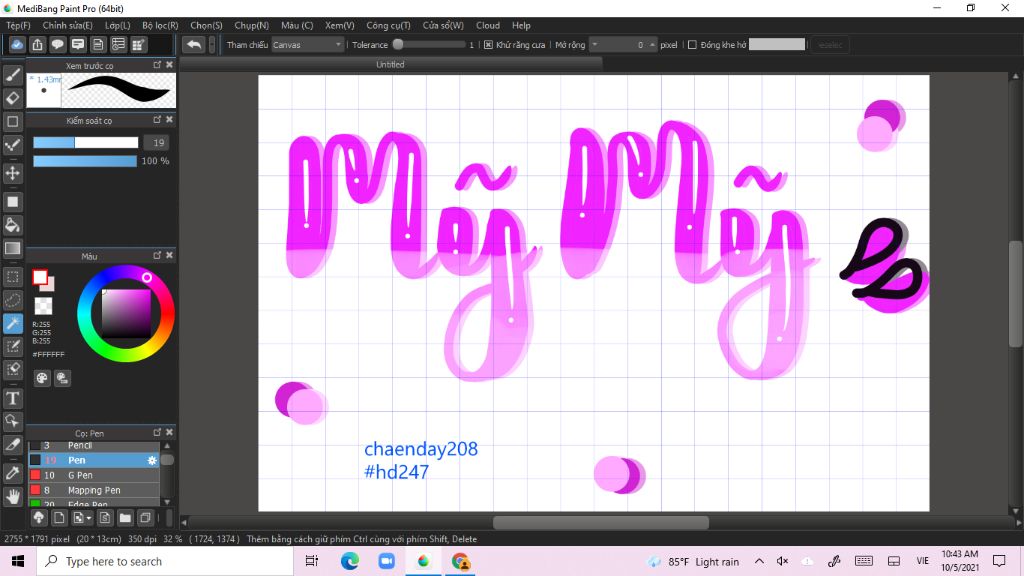
Task: Select the Lasso tool
Action: pyautogui.click(x=12, y=300)
